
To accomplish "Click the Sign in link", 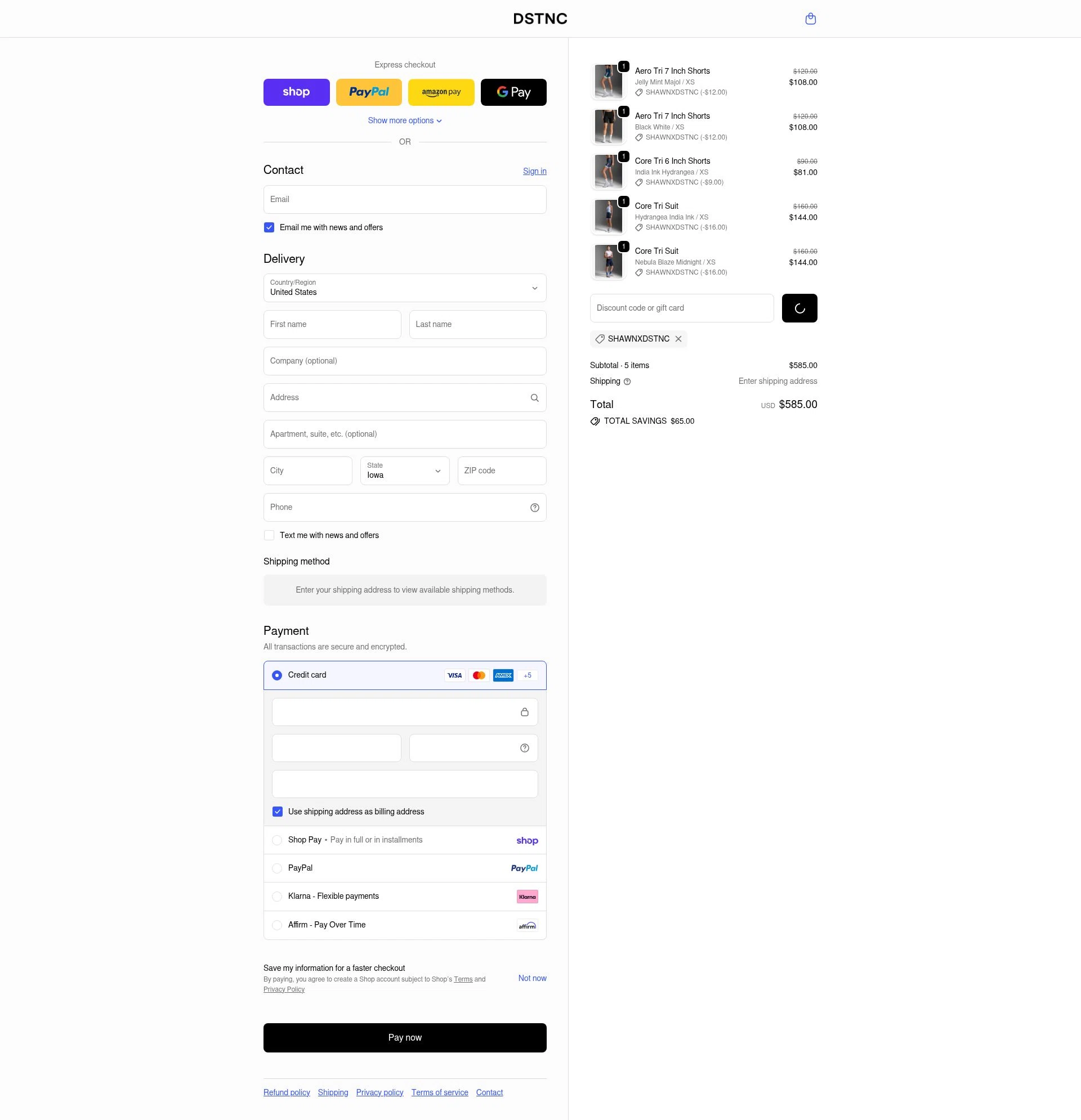I will pos(534,171).
